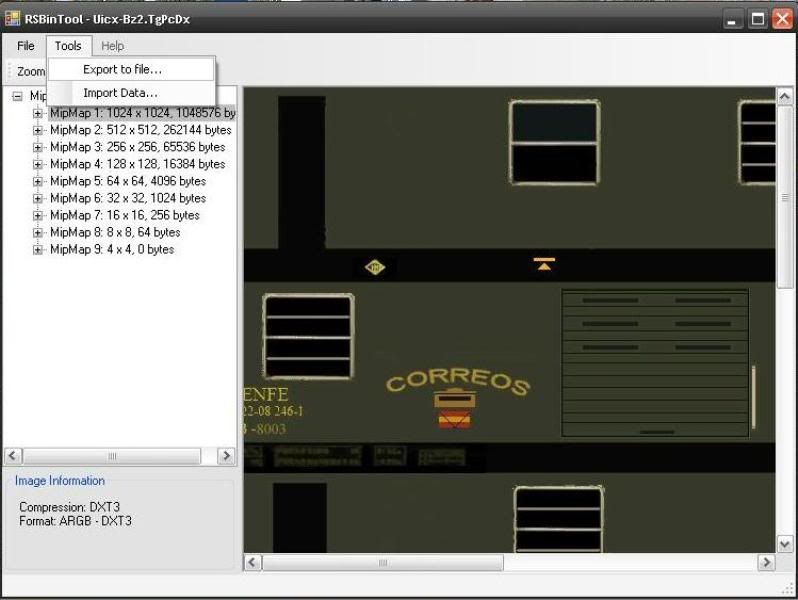798x600 pixels.
Task: Select MipMap 1: 1024 x 1024 row
Action: (142, 113)
